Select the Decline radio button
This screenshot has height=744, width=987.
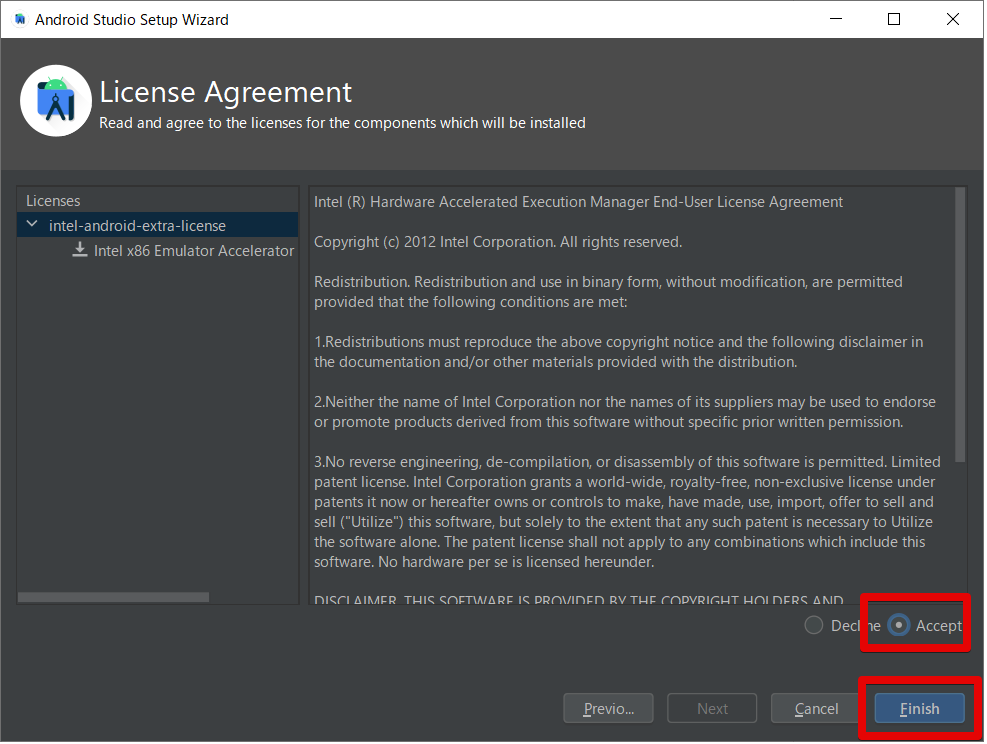coord(814,626)
